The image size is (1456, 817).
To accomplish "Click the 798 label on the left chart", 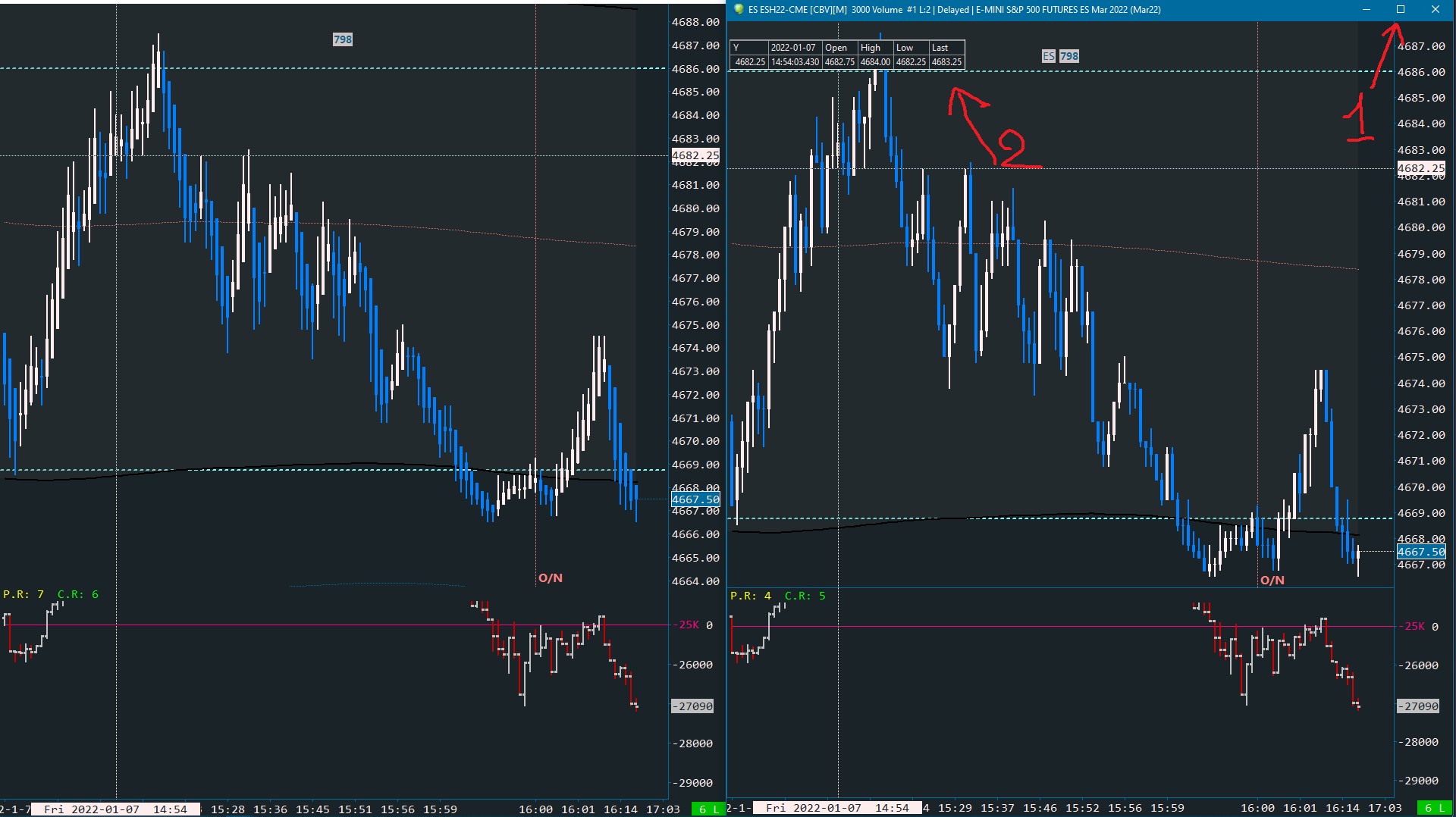I will click(x=343, y=39).
